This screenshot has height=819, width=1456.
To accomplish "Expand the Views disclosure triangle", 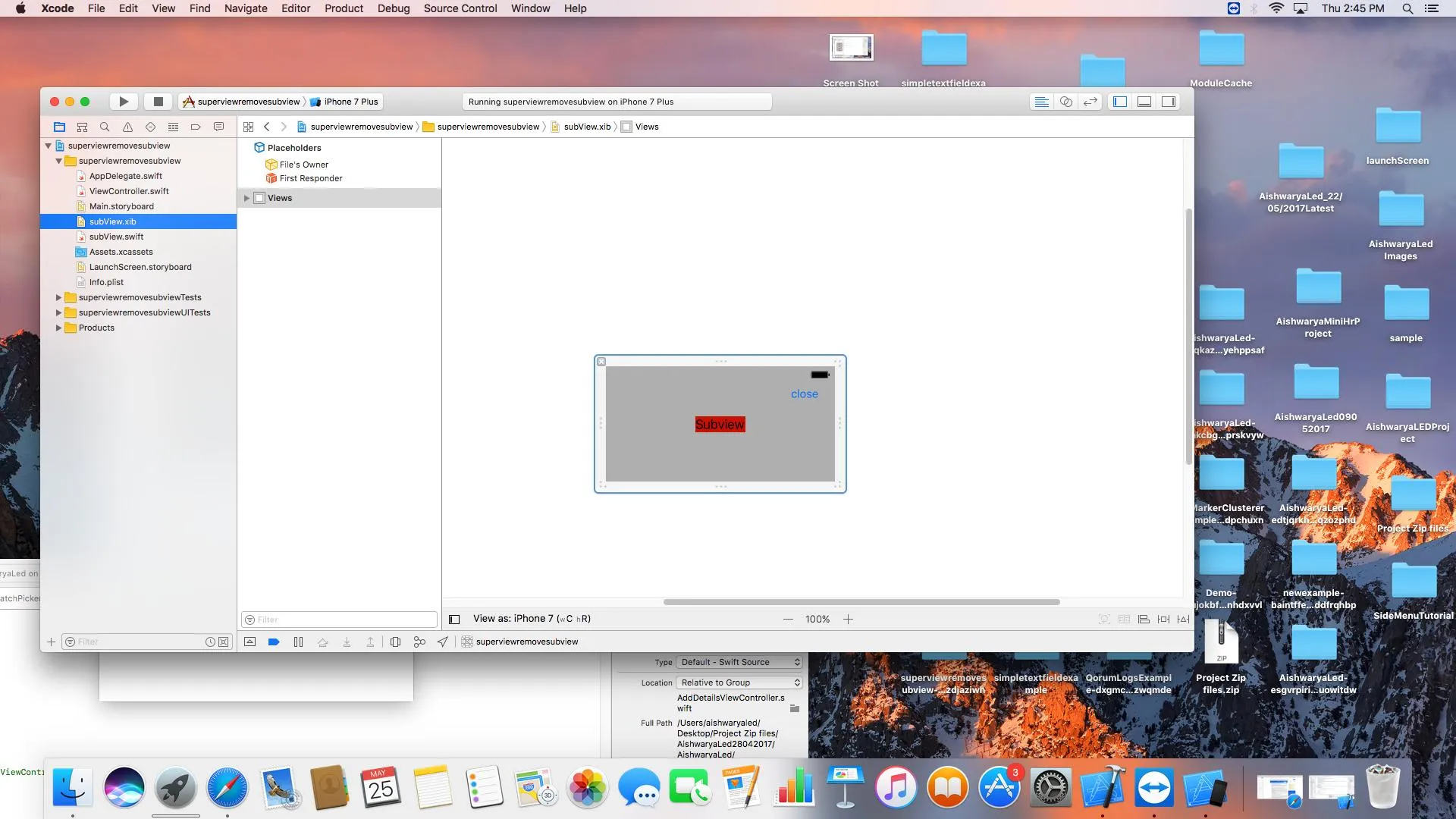I will (x=246, y=198).
